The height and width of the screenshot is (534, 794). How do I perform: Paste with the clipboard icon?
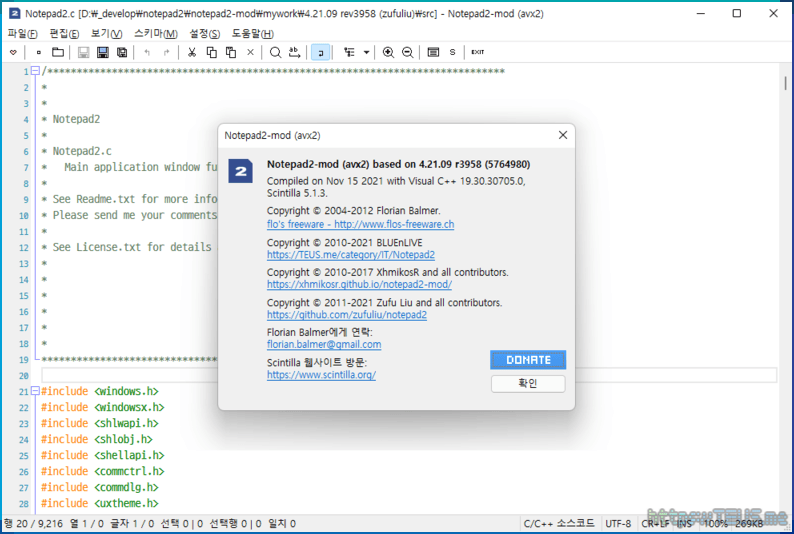click(x=231, y=52)
